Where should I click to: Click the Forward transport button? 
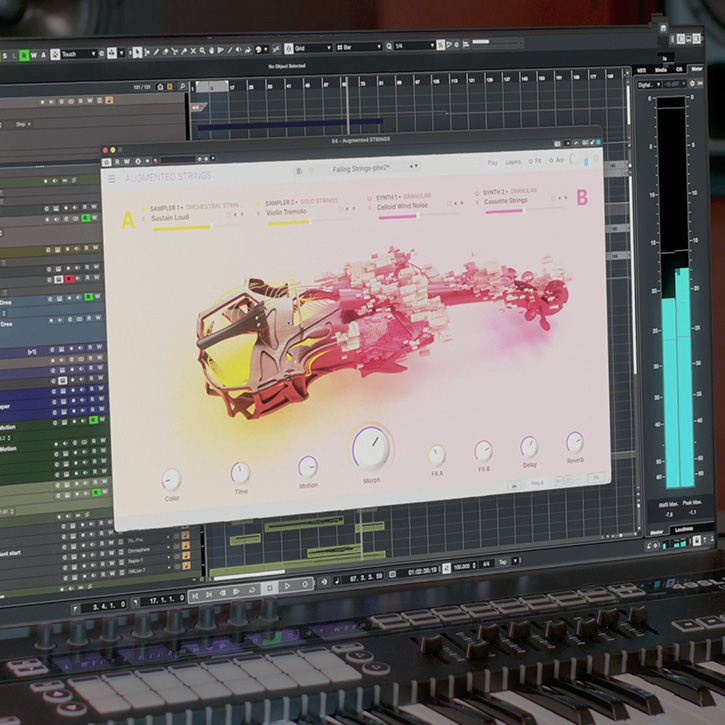pyautogui.click(x=236, y=591)
